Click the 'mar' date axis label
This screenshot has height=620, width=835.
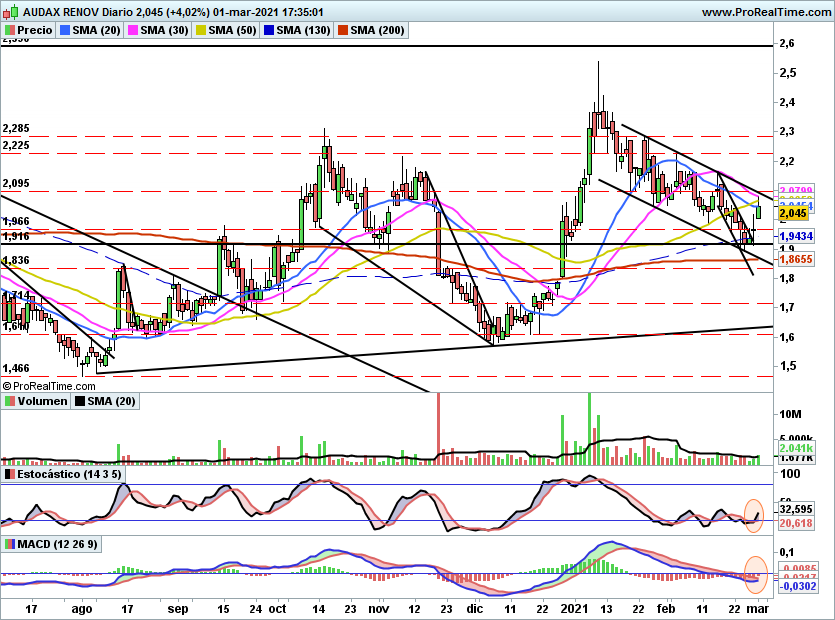tap(758, 608)
